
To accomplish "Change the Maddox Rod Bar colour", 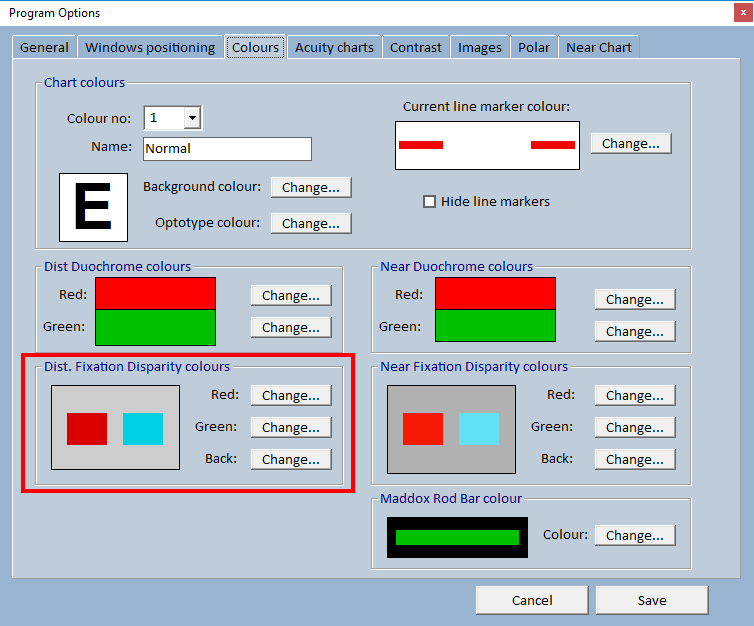I will coord(634,536).
